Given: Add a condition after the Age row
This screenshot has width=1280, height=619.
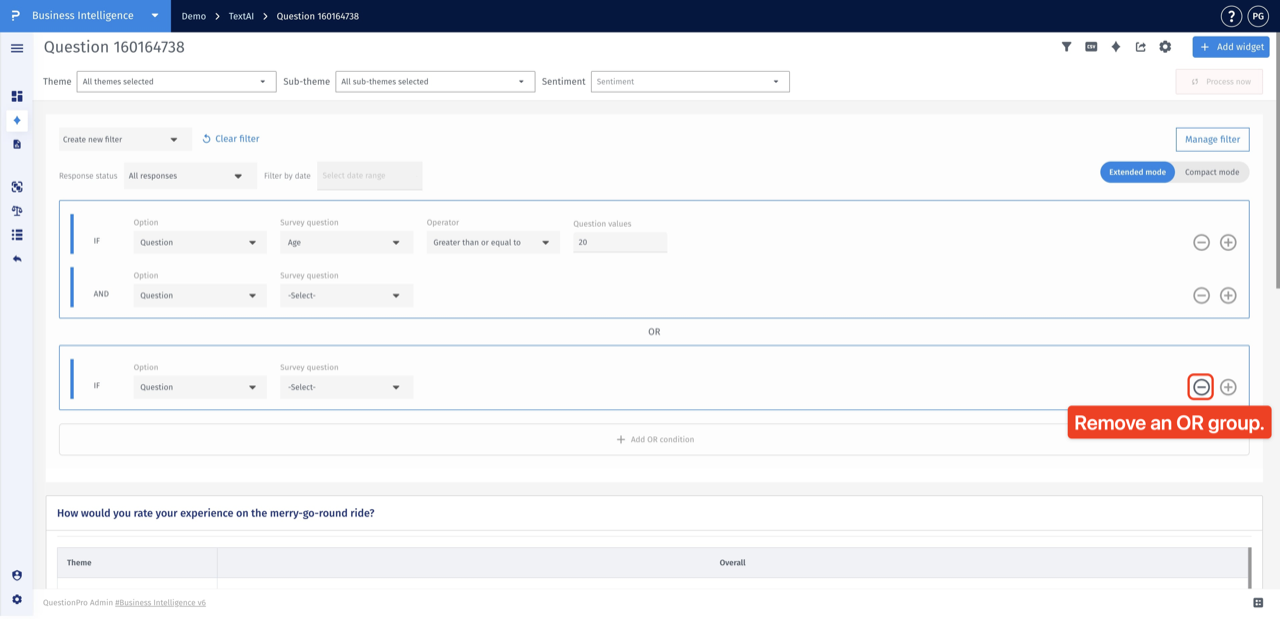Looking at the screenshot, I should [x=1228, y=242].
